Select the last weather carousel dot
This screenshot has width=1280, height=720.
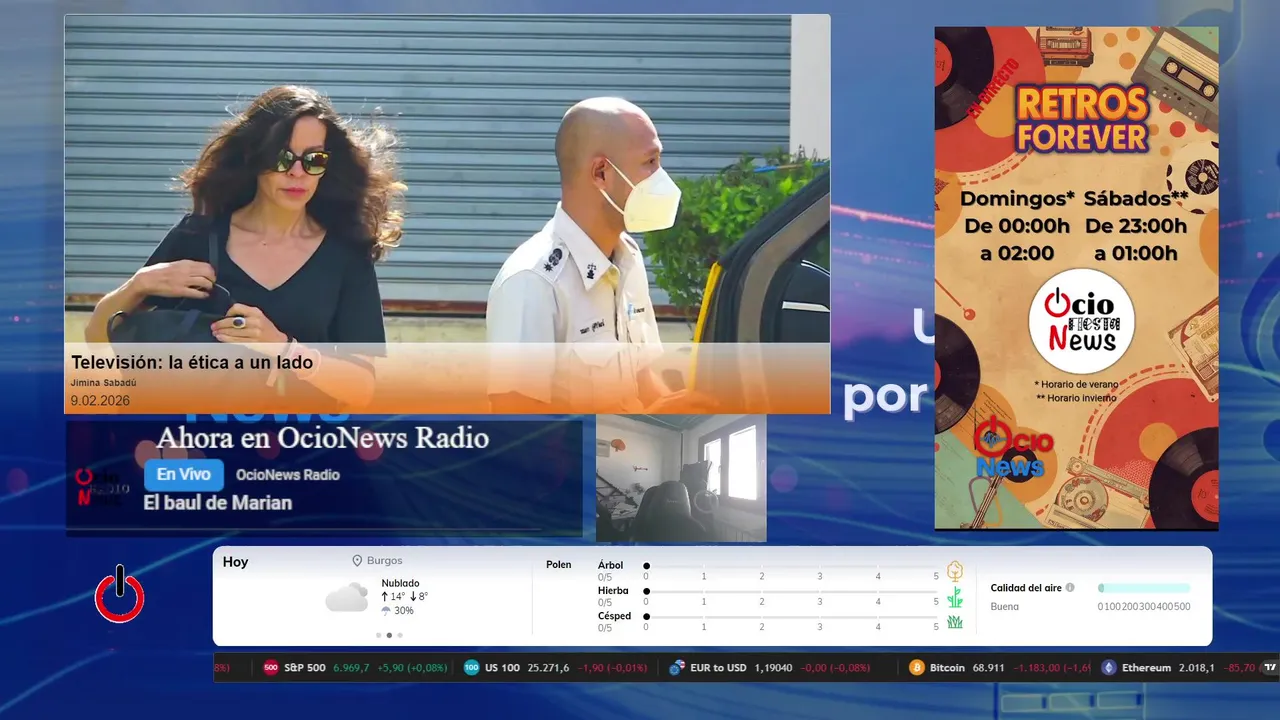(x=400, y=635)
